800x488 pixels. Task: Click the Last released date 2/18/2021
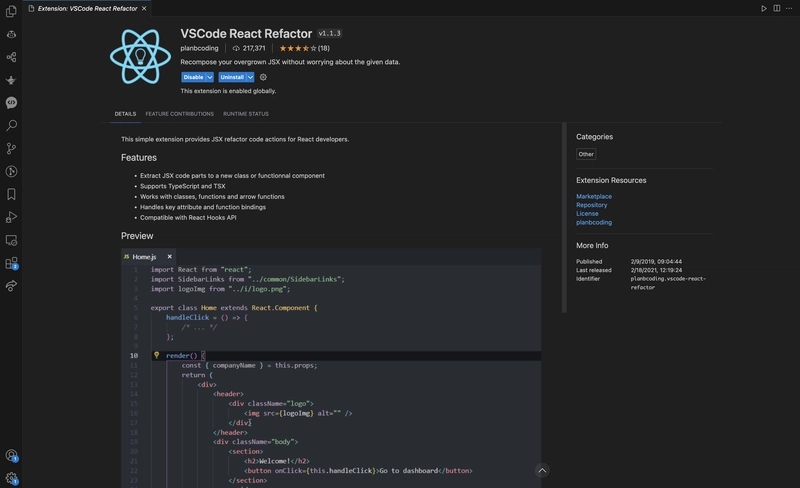pos(656,270)
